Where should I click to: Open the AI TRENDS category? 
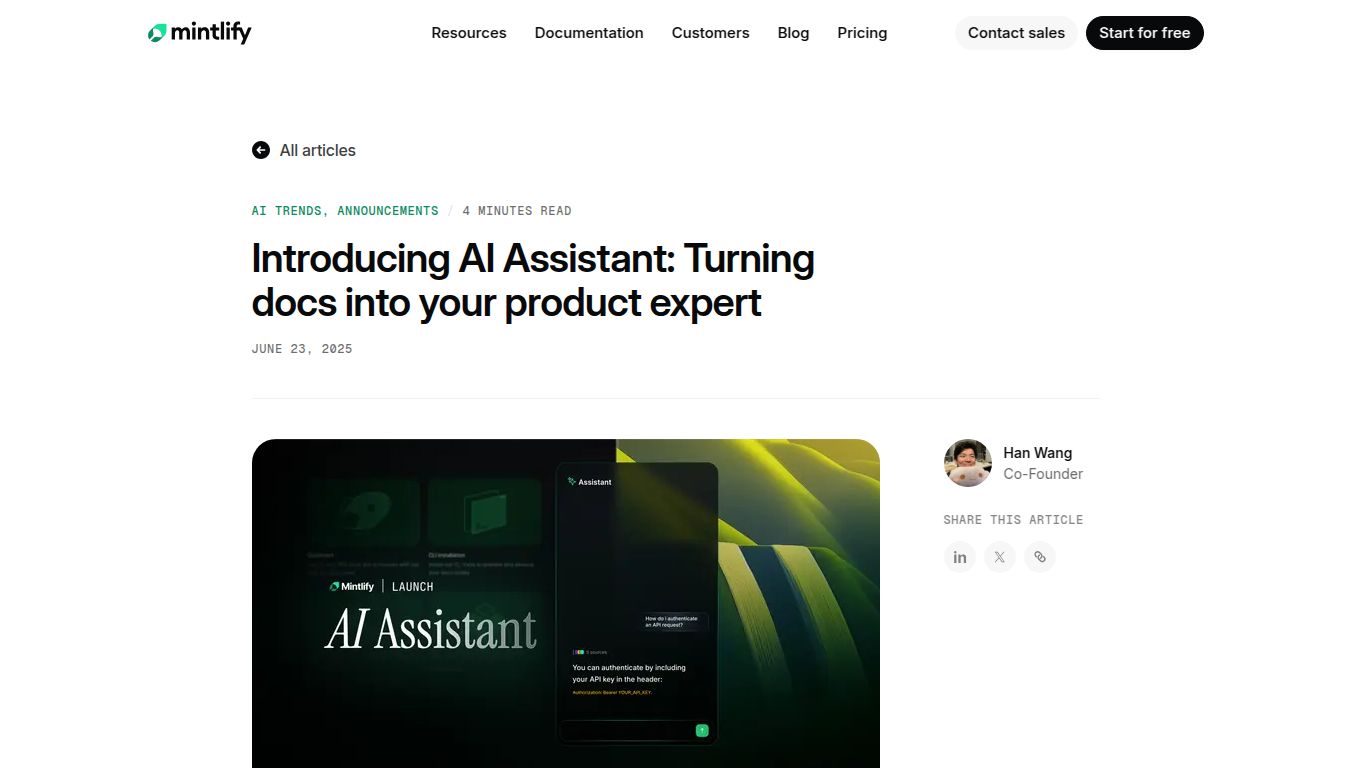[x=287, y=210]
